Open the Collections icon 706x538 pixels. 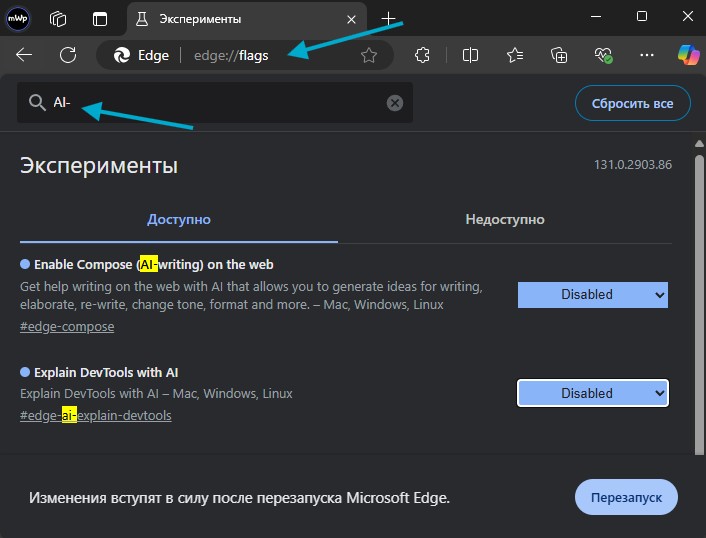560,56
